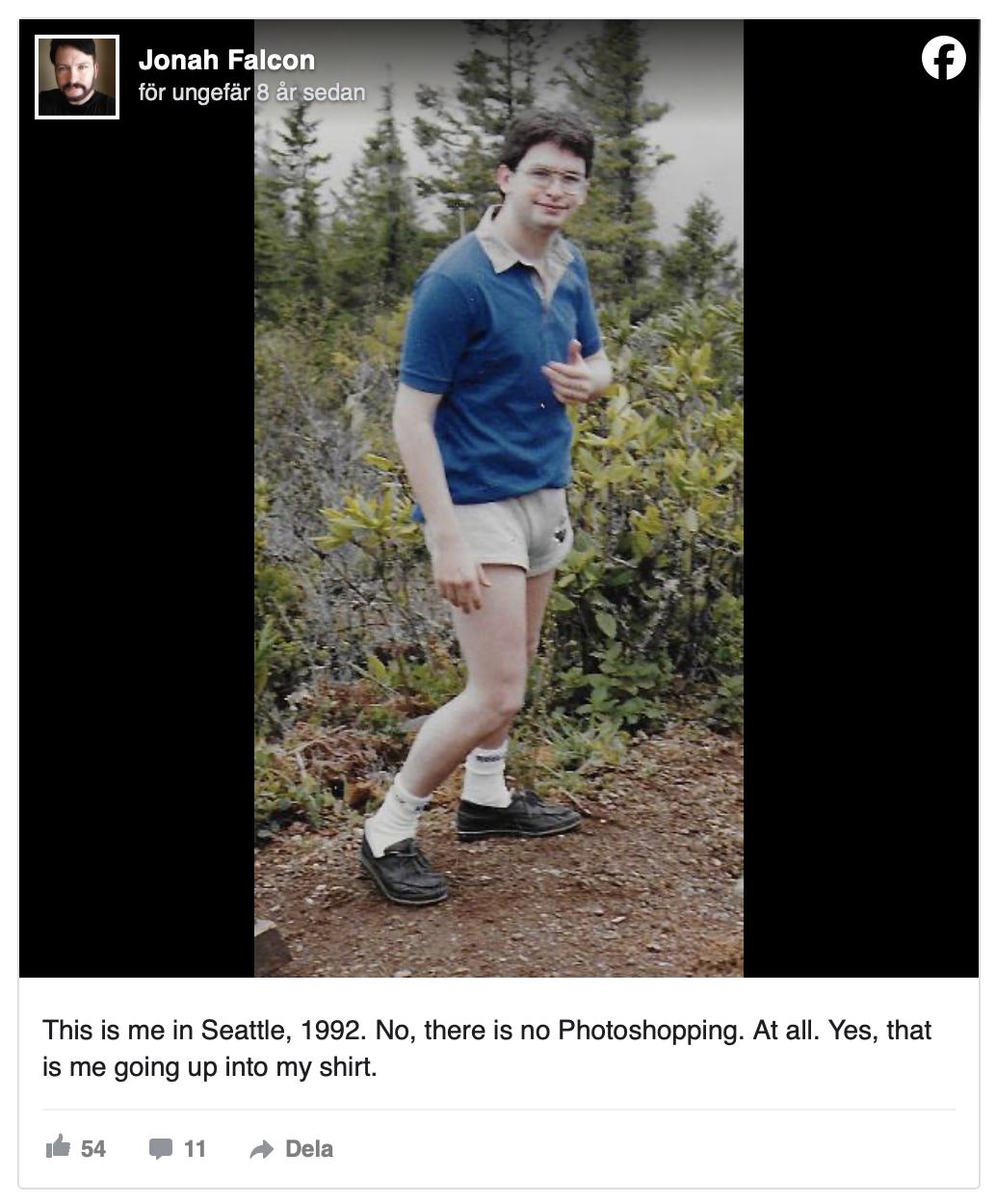Viewport: 996px width, 1204px height.
Task: Open the photo of man in blue shirt
Action: (x=499, y=498)
